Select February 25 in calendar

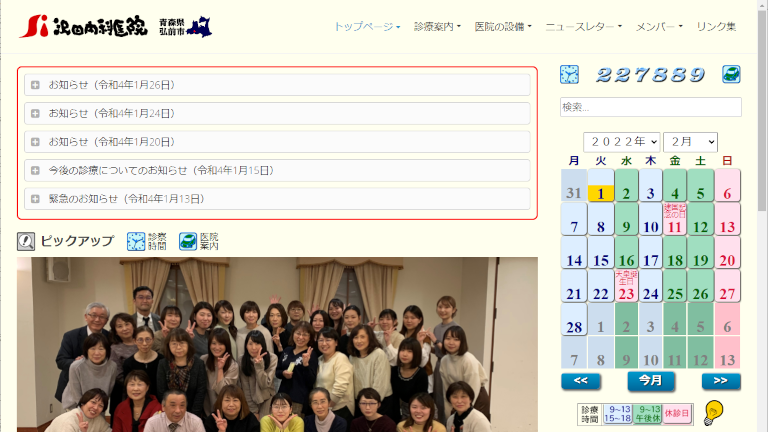point(675,286)
